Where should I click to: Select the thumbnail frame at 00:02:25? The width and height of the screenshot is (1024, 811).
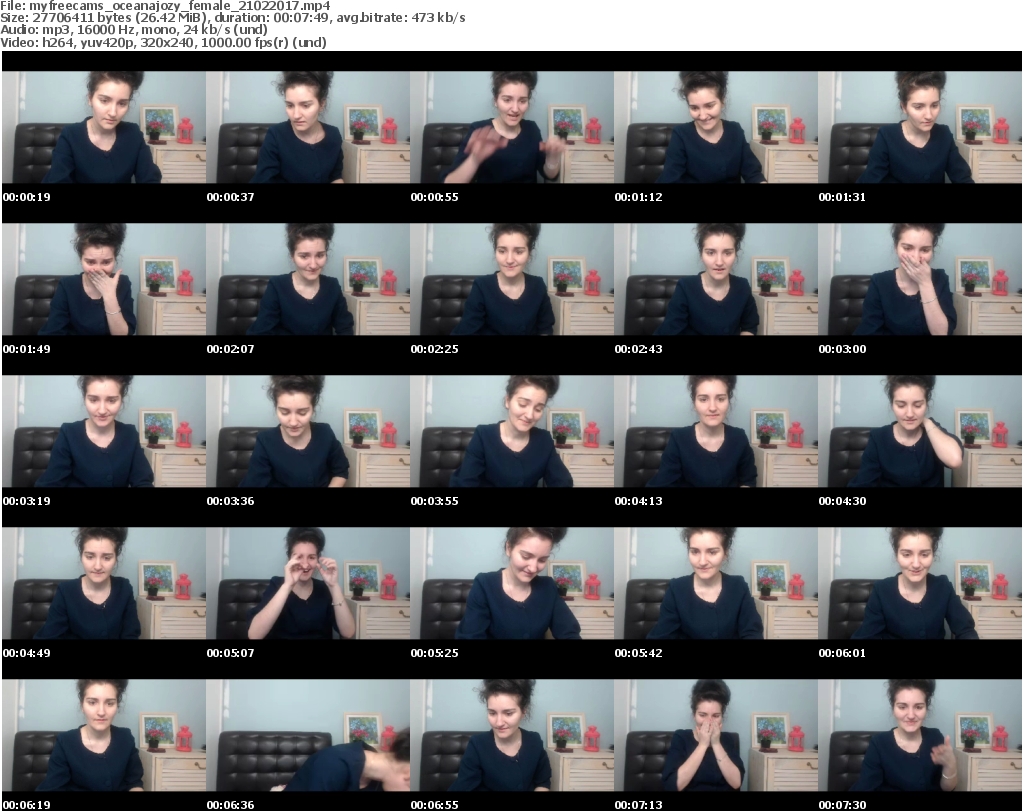(x=511, y=279)
